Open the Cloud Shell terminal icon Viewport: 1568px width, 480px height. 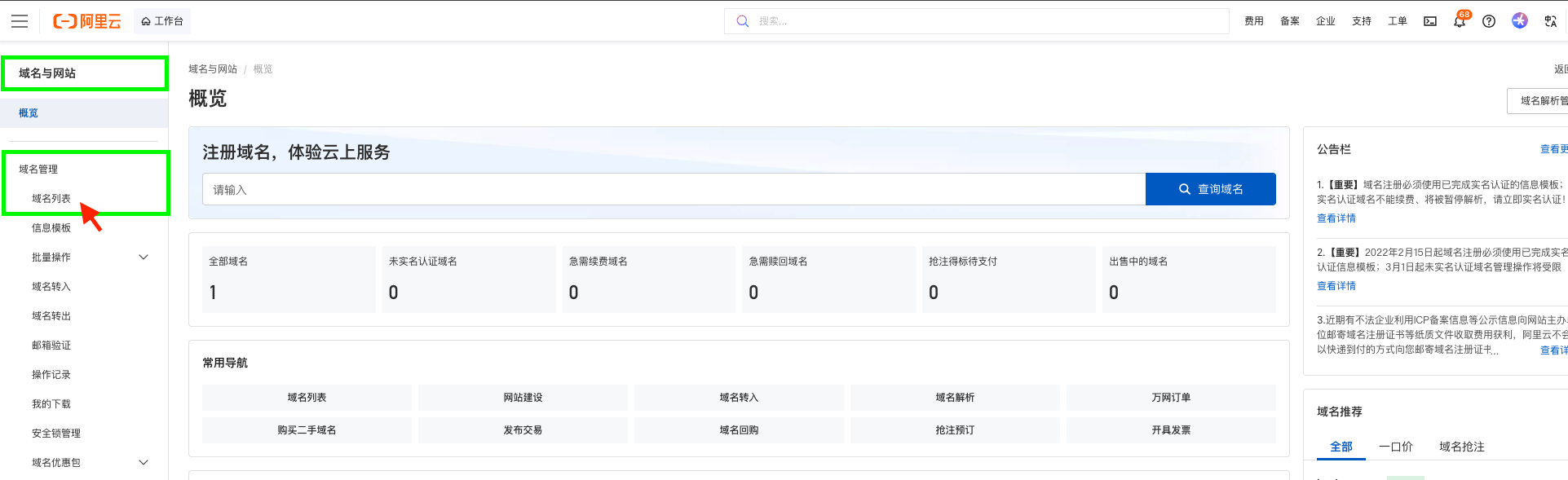click(1430, 21)
